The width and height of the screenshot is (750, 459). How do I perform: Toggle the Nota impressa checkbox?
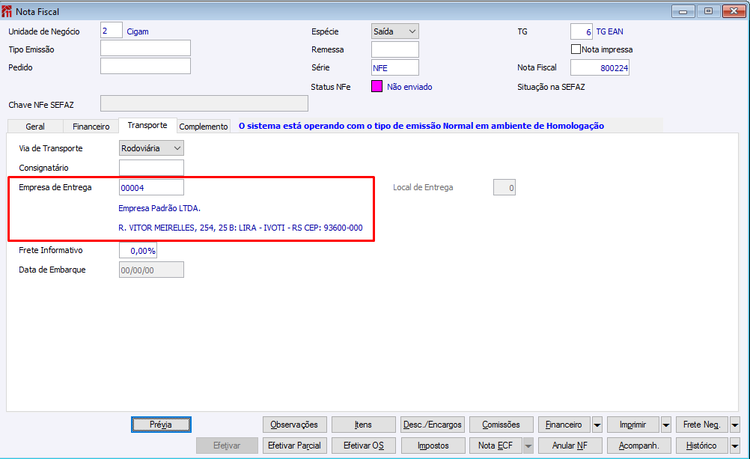pyautogui.click(x=576, y=49)
